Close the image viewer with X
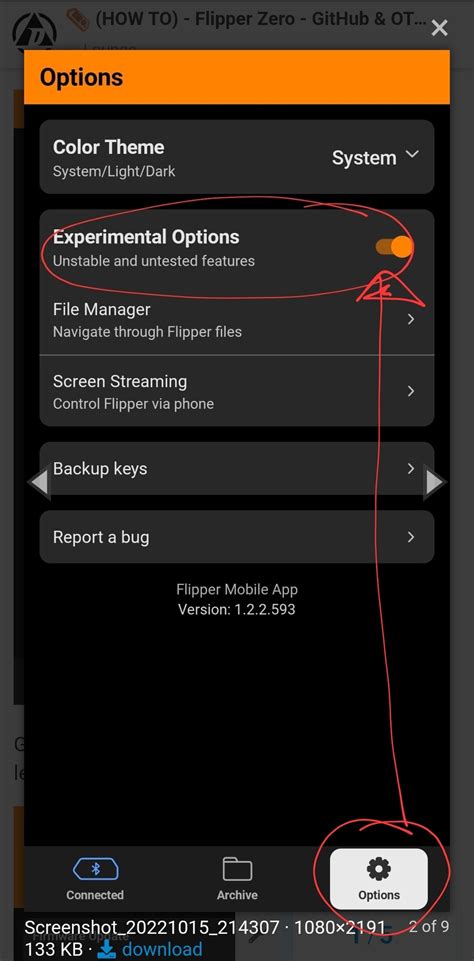The height and width of the screenshot is (961, 474). [x=439, y=28]
